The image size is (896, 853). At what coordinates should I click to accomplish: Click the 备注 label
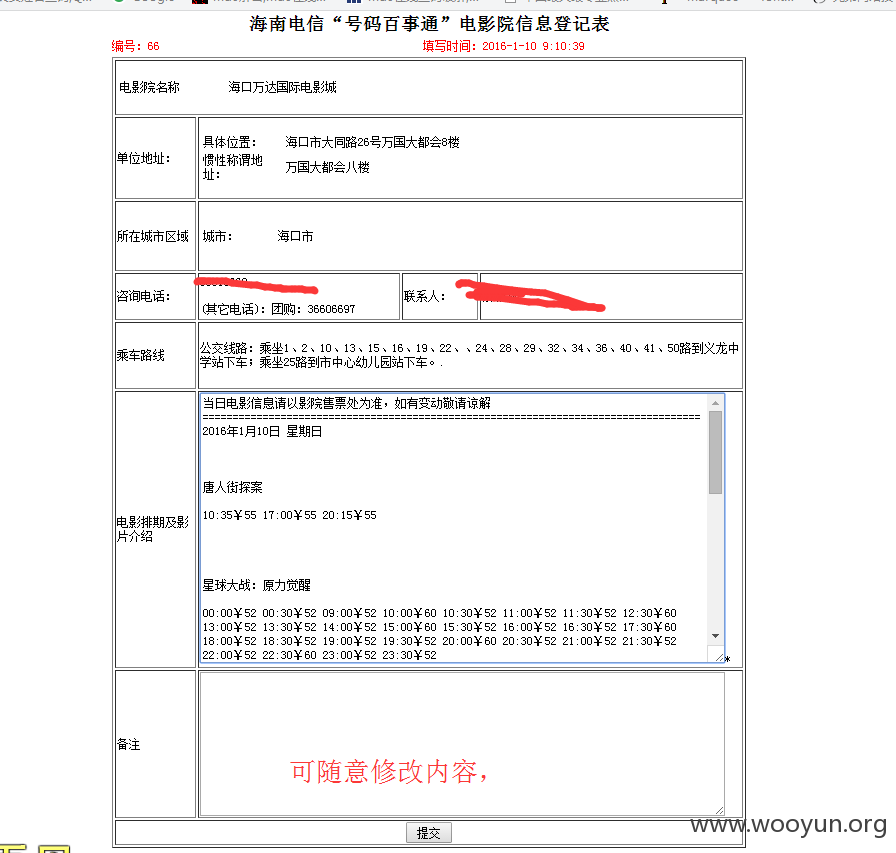(129, 744)
